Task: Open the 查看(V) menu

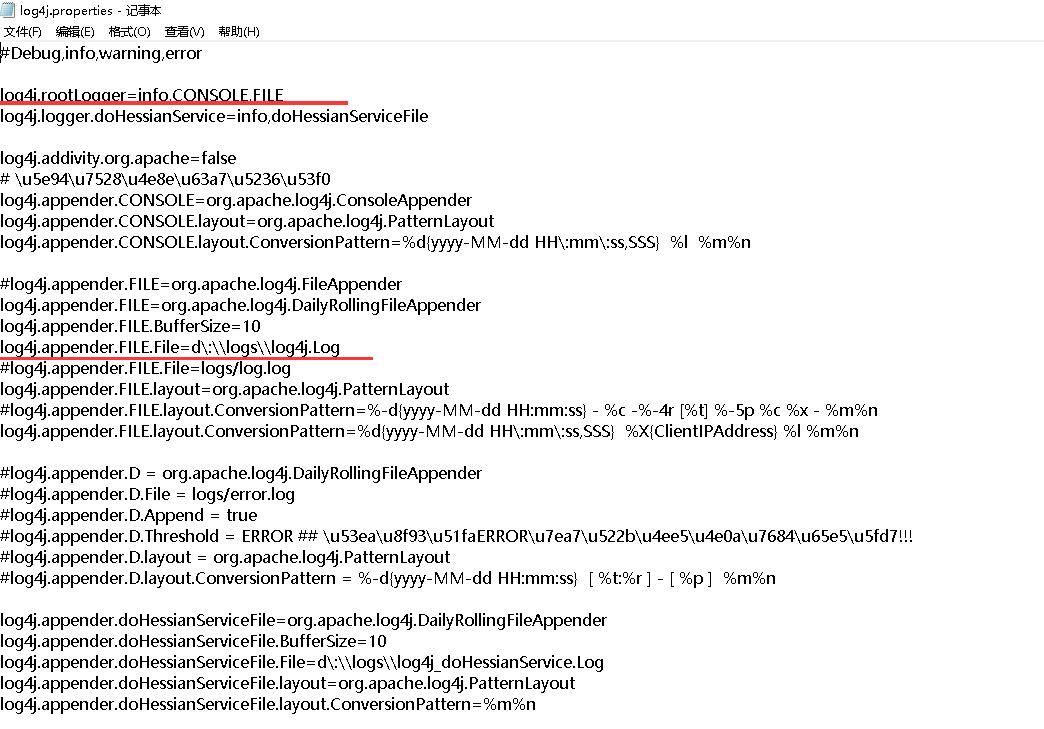Action: click(184, 31)
